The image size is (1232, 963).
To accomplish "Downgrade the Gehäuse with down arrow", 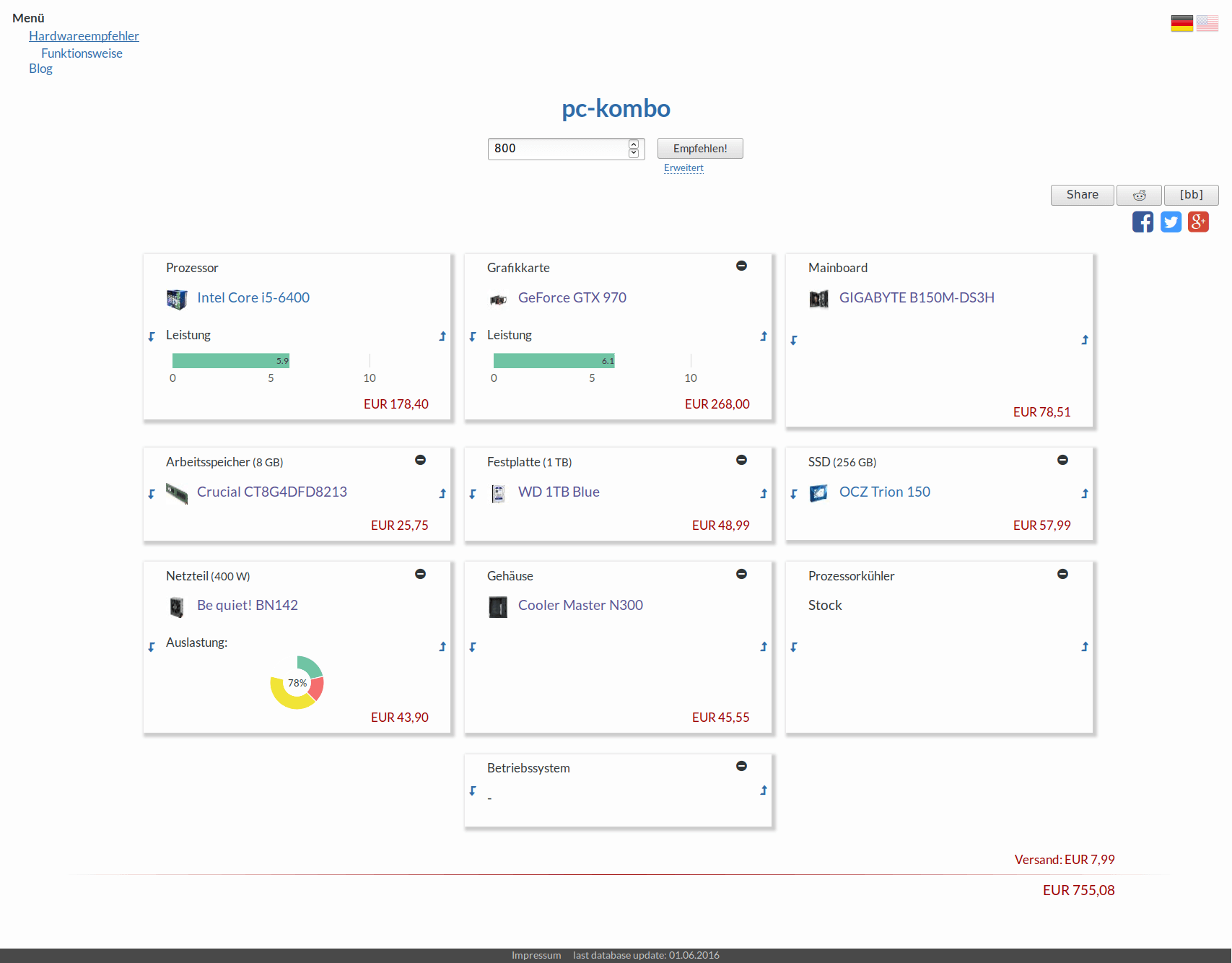I will tap(473, 647).
